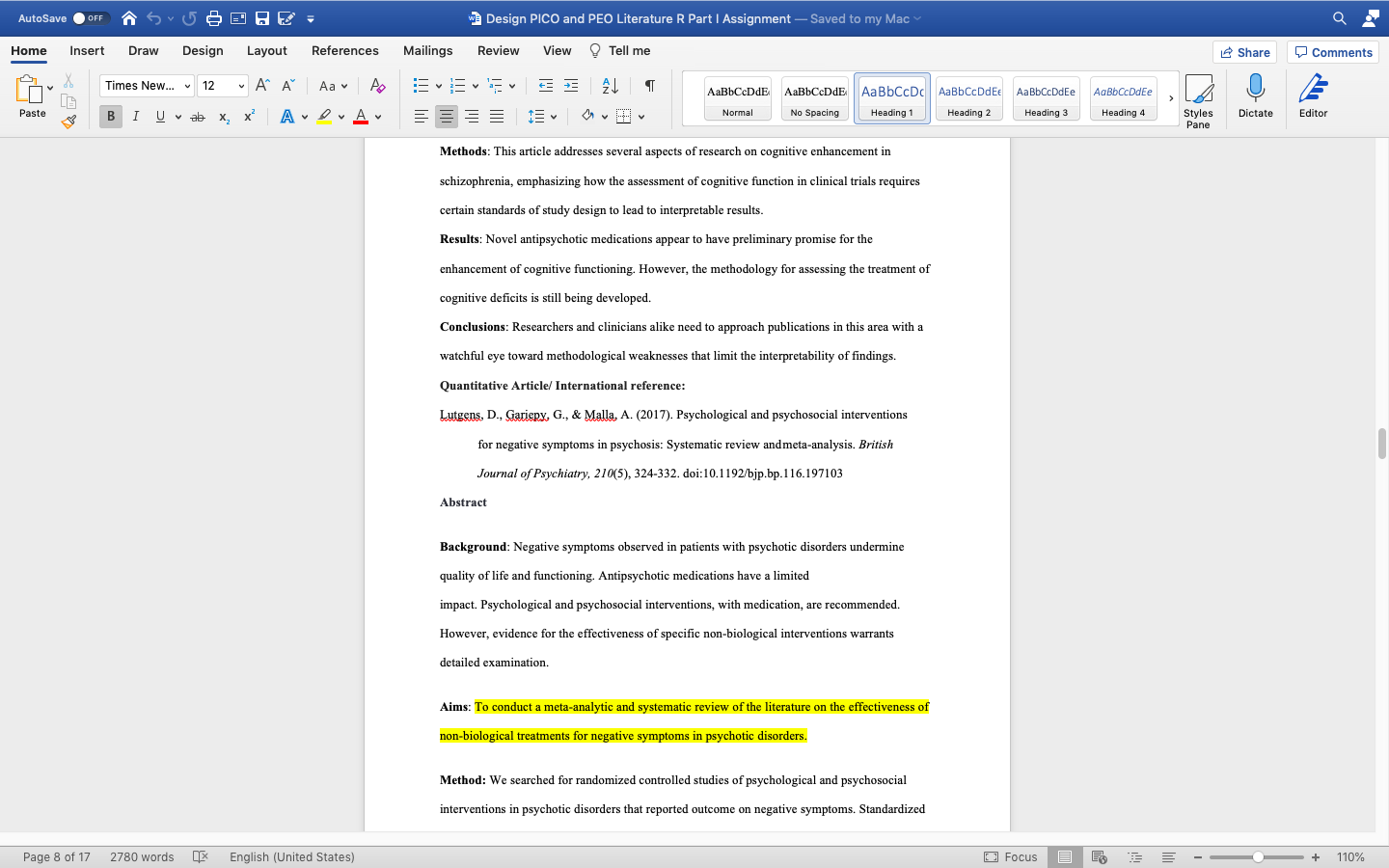Click the word count in status bar
The height and width of the screenshot is (868, 1389).
[x=142, y=856]
